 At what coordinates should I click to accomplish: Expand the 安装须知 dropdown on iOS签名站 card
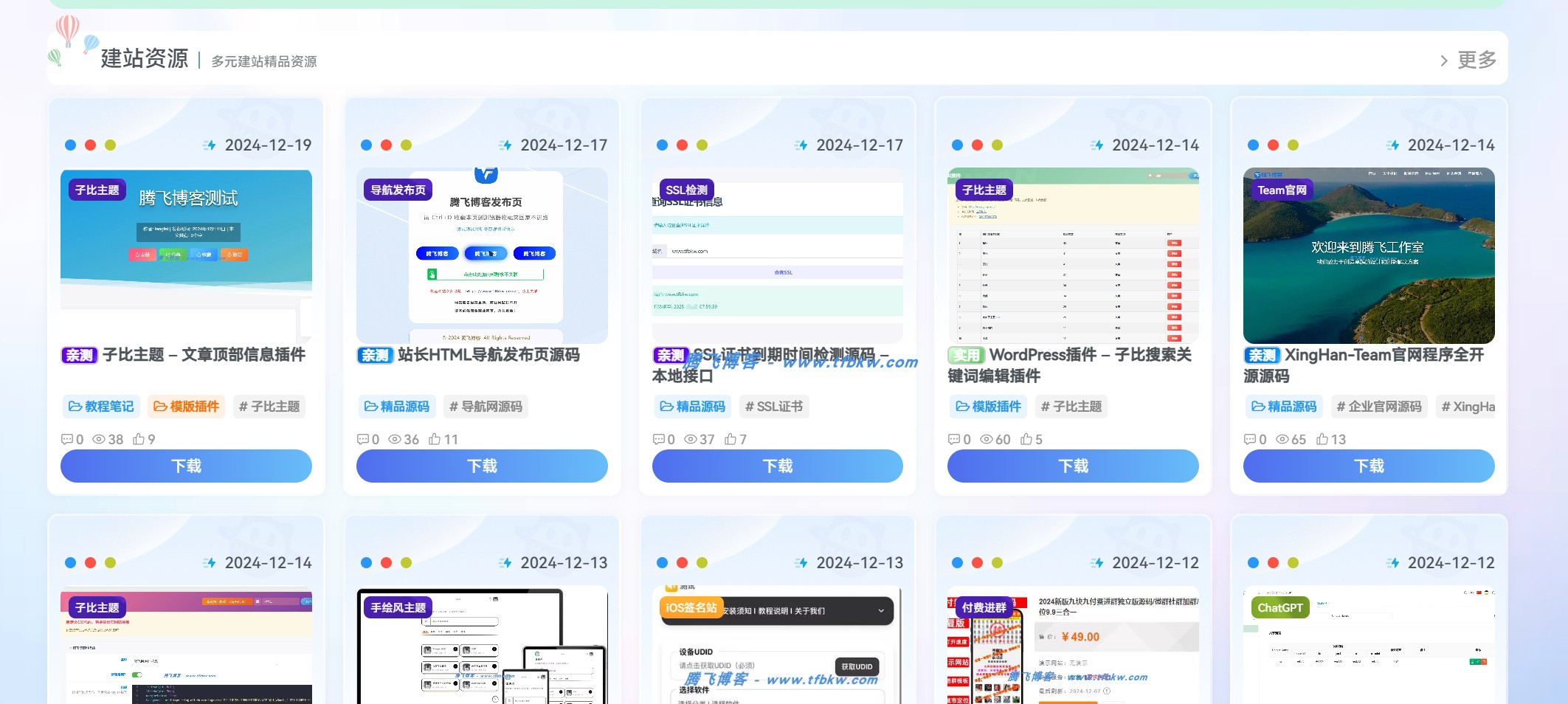[x=880, y=611]
